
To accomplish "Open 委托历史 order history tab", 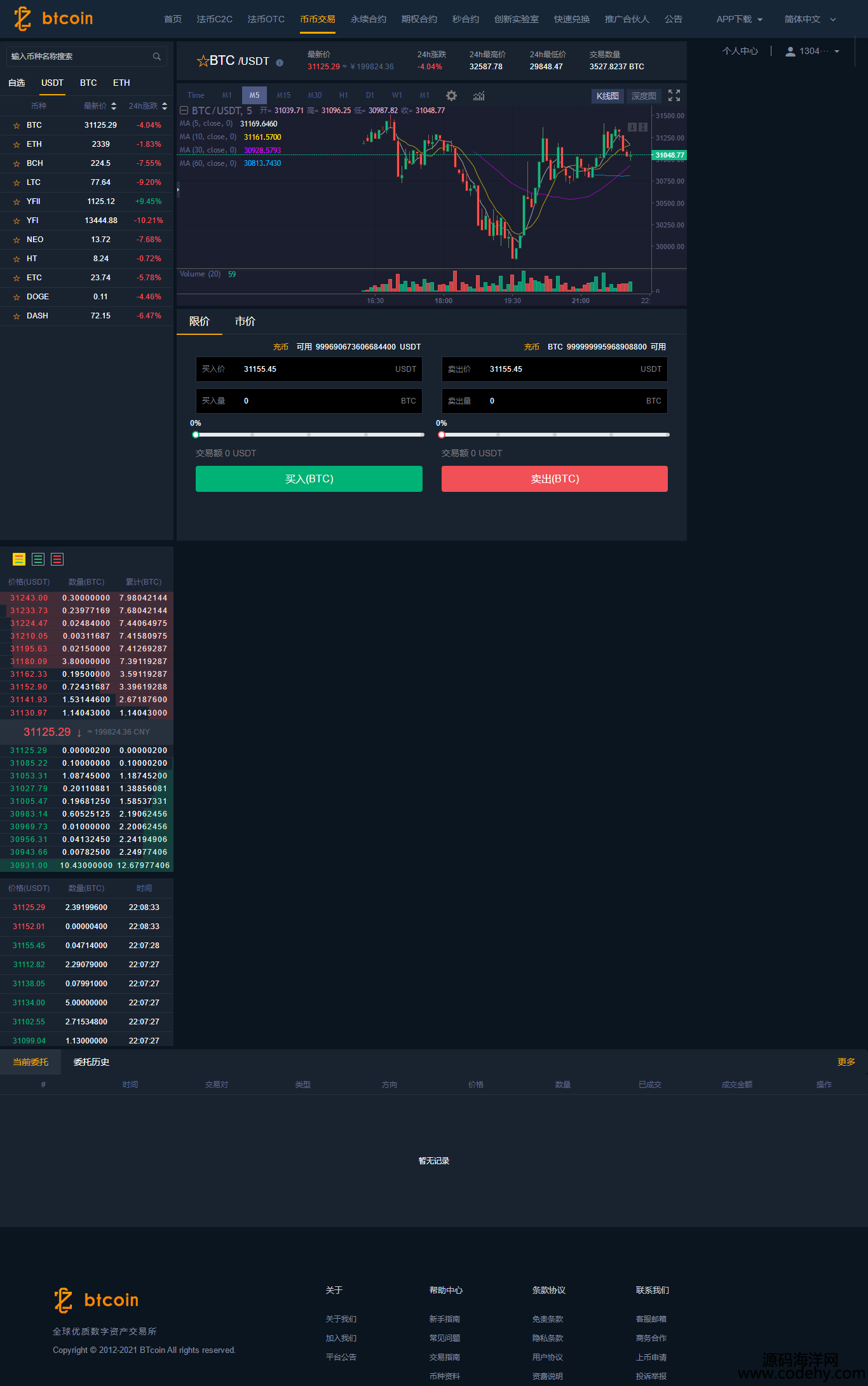I will (92, 1062).
